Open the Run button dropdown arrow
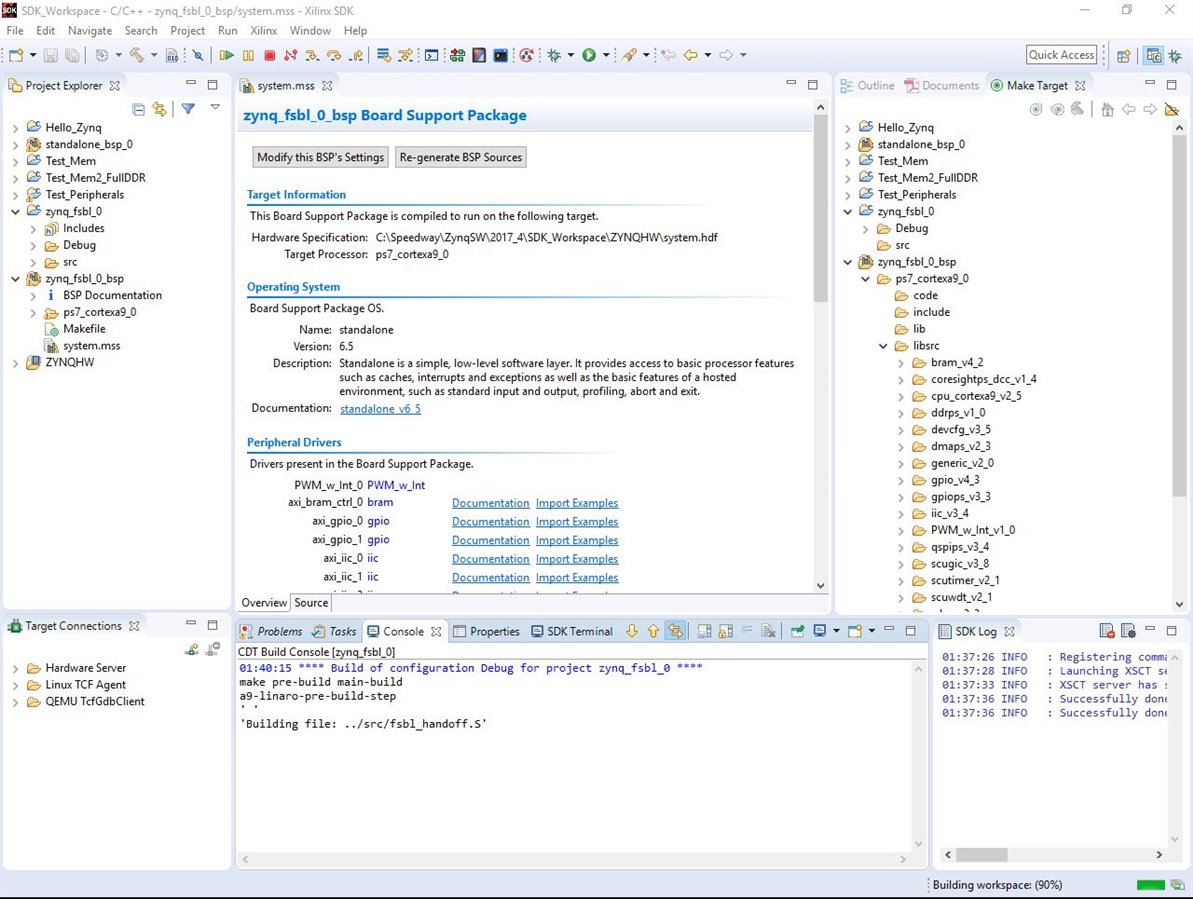Viewport: 1193px width, 899px height. point(606,56)
